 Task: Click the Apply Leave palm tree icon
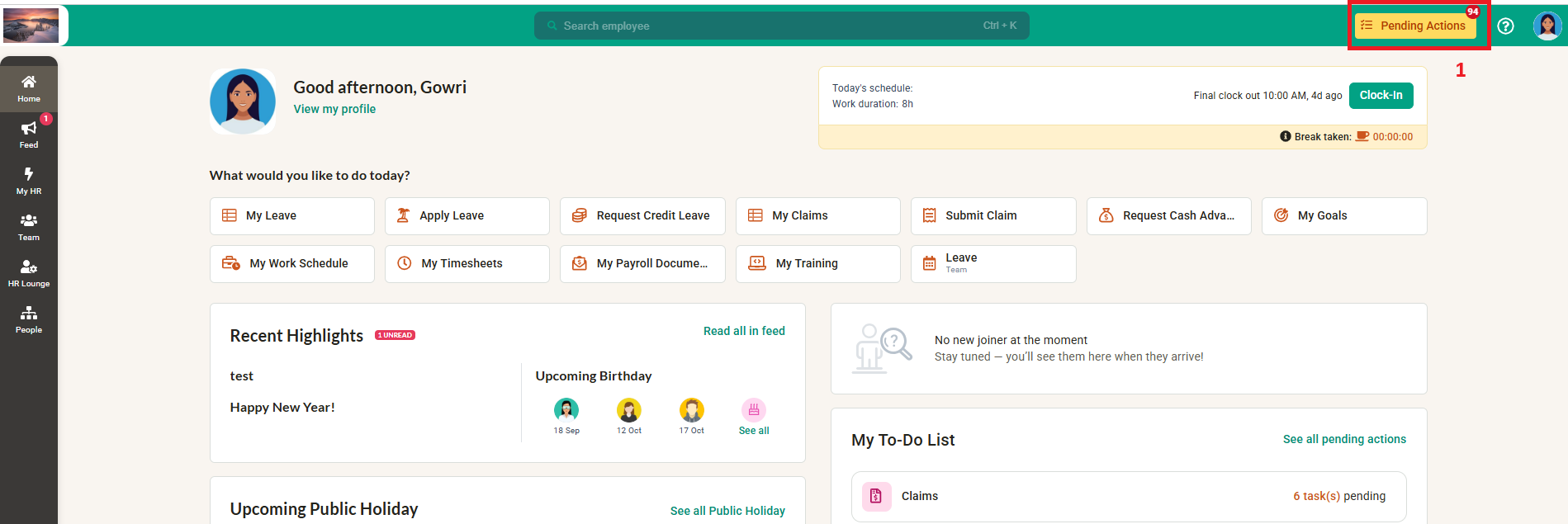coord(403,215)
